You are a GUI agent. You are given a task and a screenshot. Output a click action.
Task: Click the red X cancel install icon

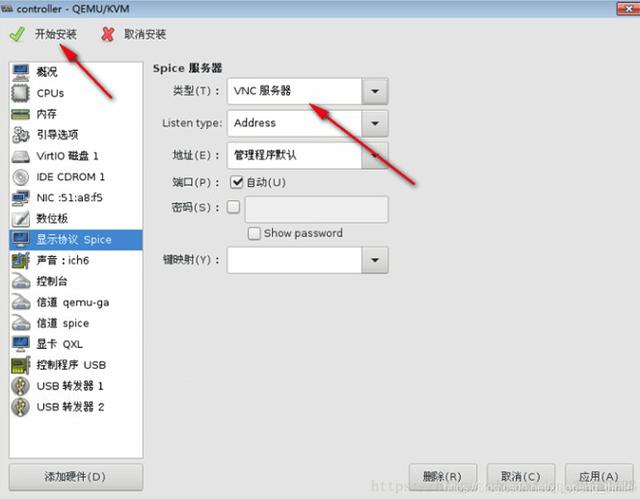click(108, 34)
